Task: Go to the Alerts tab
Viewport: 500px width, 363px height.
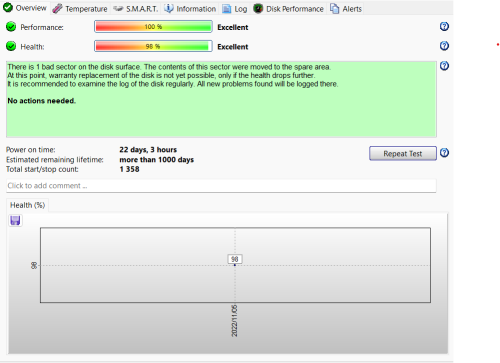Action: [346, 9]
